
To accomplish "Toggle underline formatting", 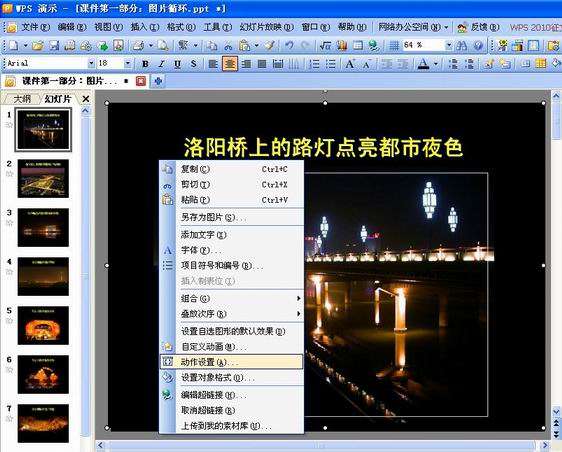I will (177, 64).
